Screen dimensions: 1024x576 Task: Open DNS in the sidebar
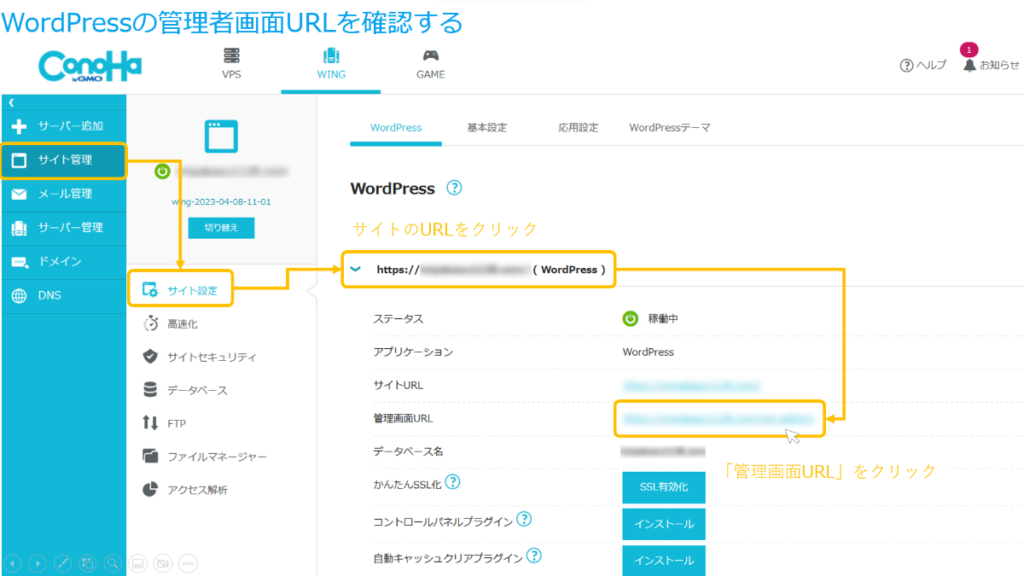63,296
